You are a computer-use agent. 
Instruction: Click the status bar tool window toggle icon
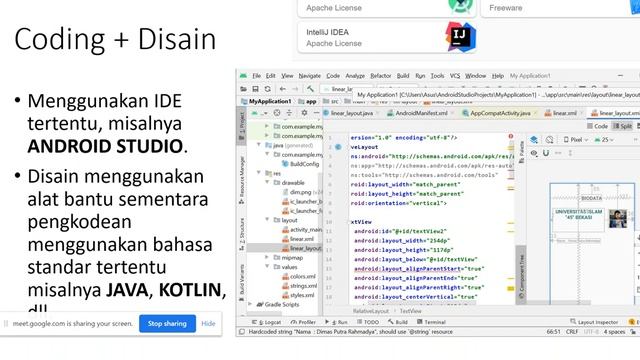click(x=242, y=332)
